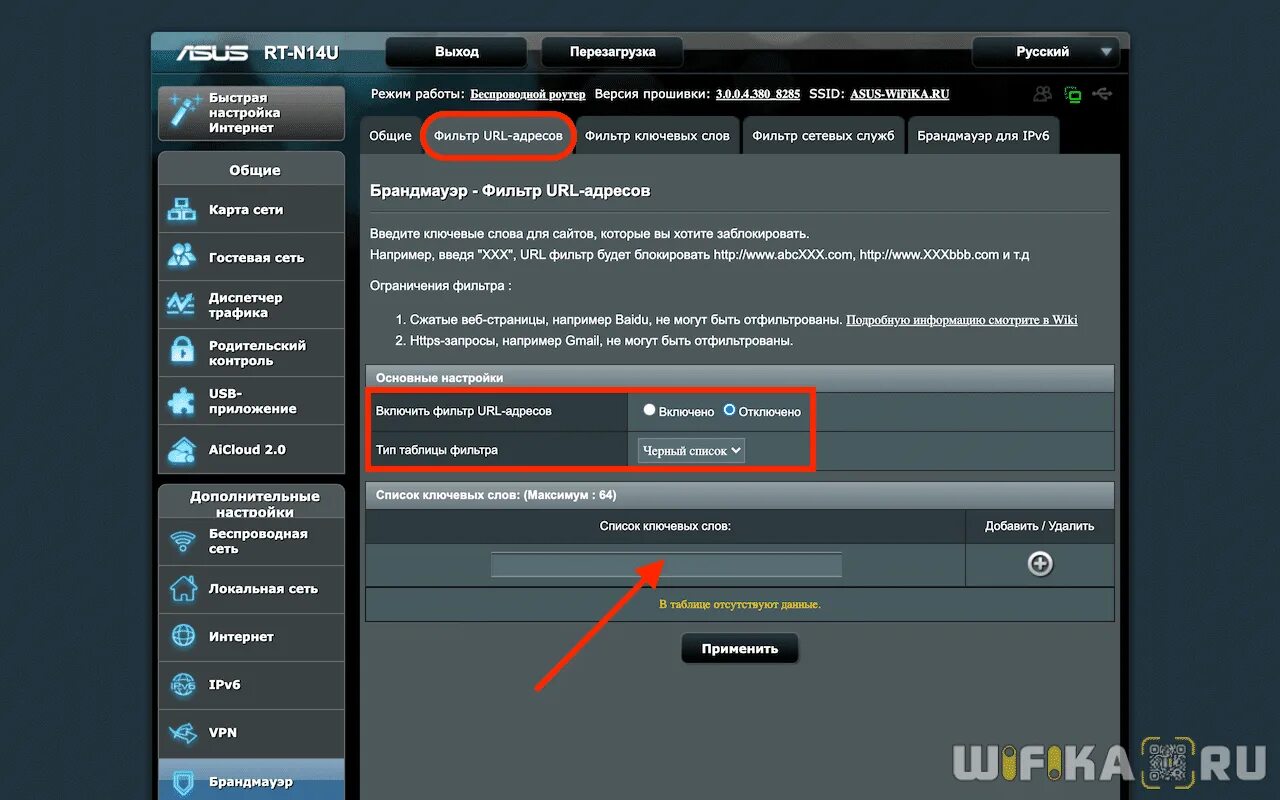Select the "Отключено" radio button
The width and height of the screenshot is (1280, 800).
click(x=729, y=410)
